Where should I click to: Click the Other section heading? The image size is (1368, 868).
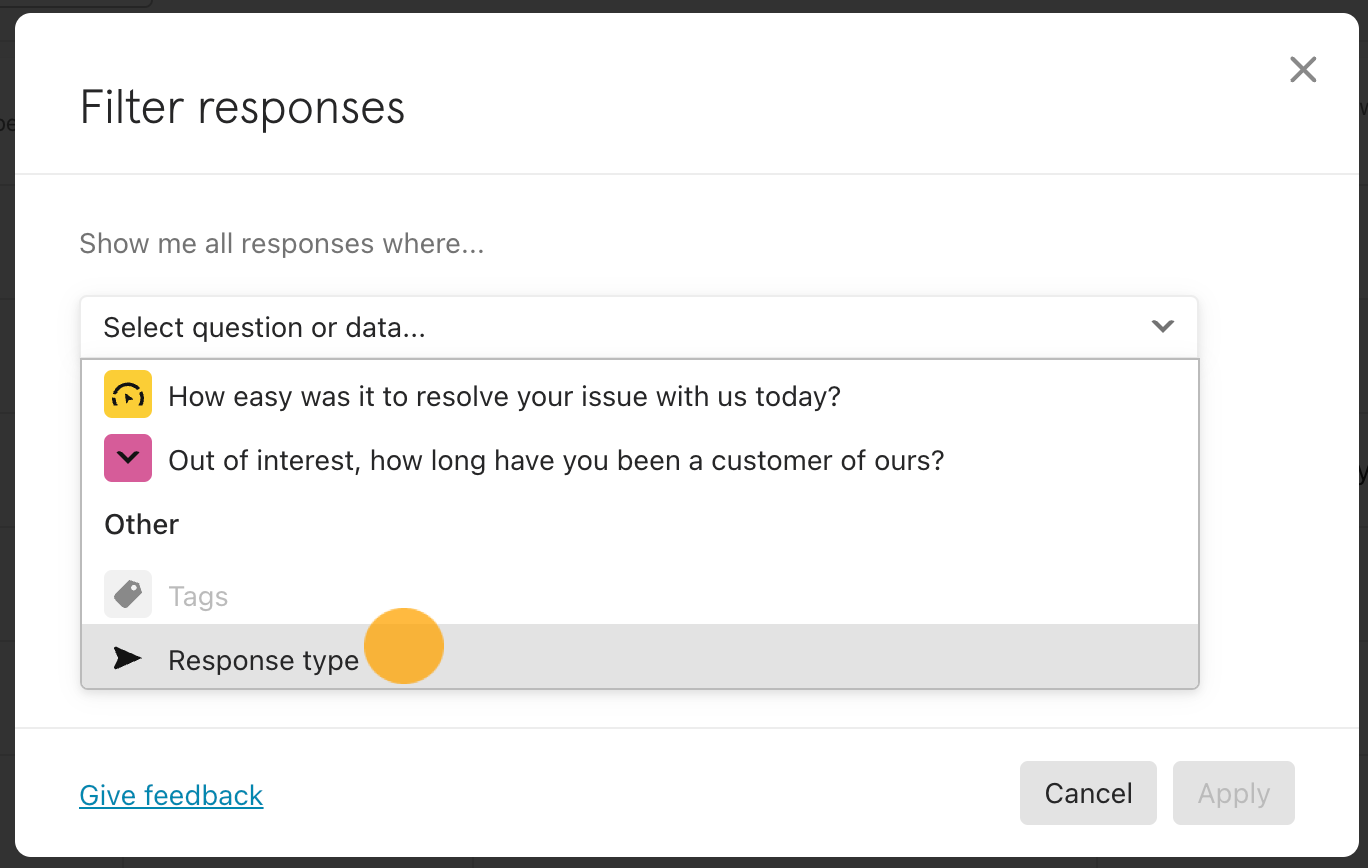142,525
